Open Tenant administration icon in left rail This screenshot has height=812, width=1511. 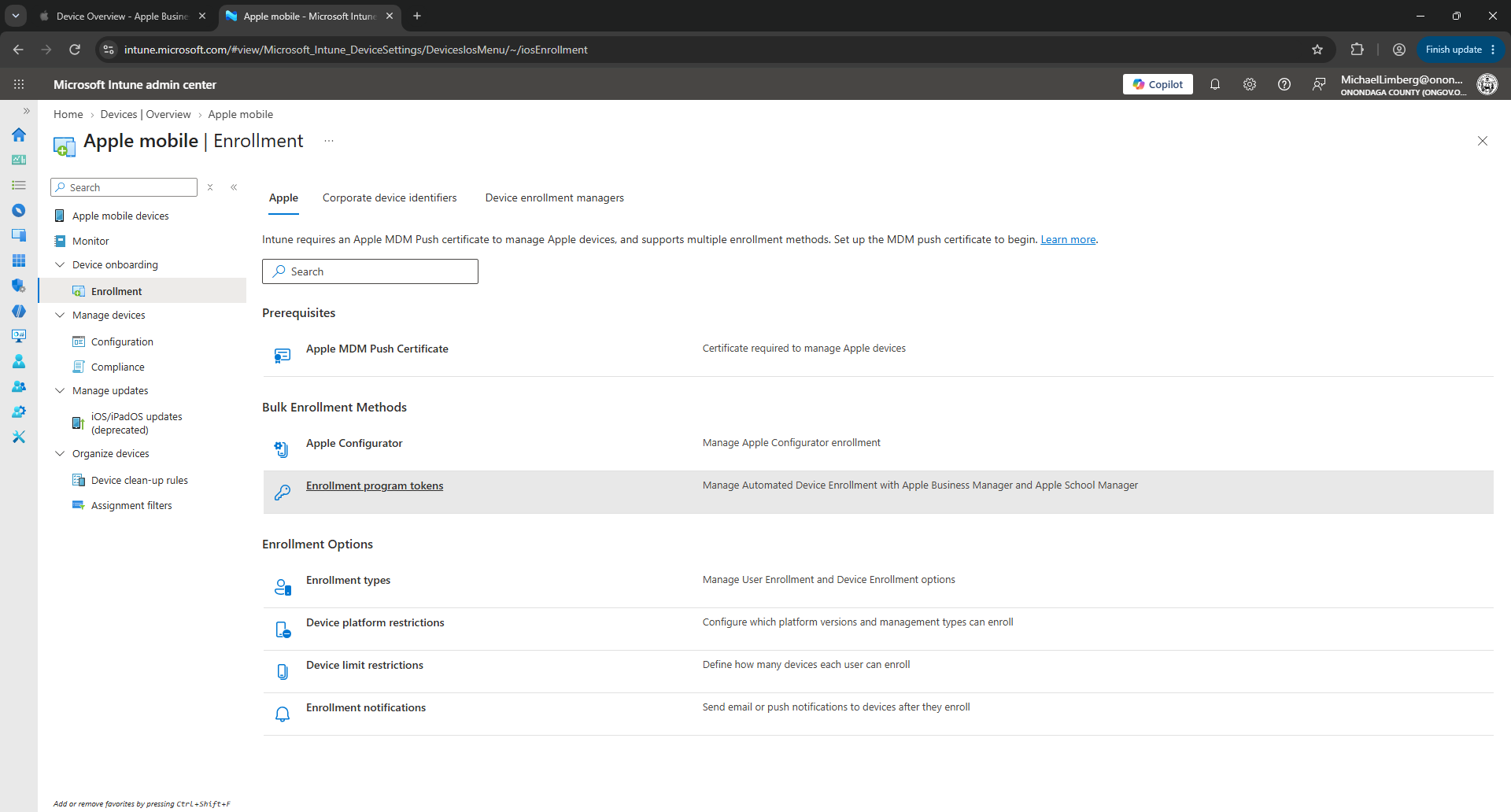19,412
